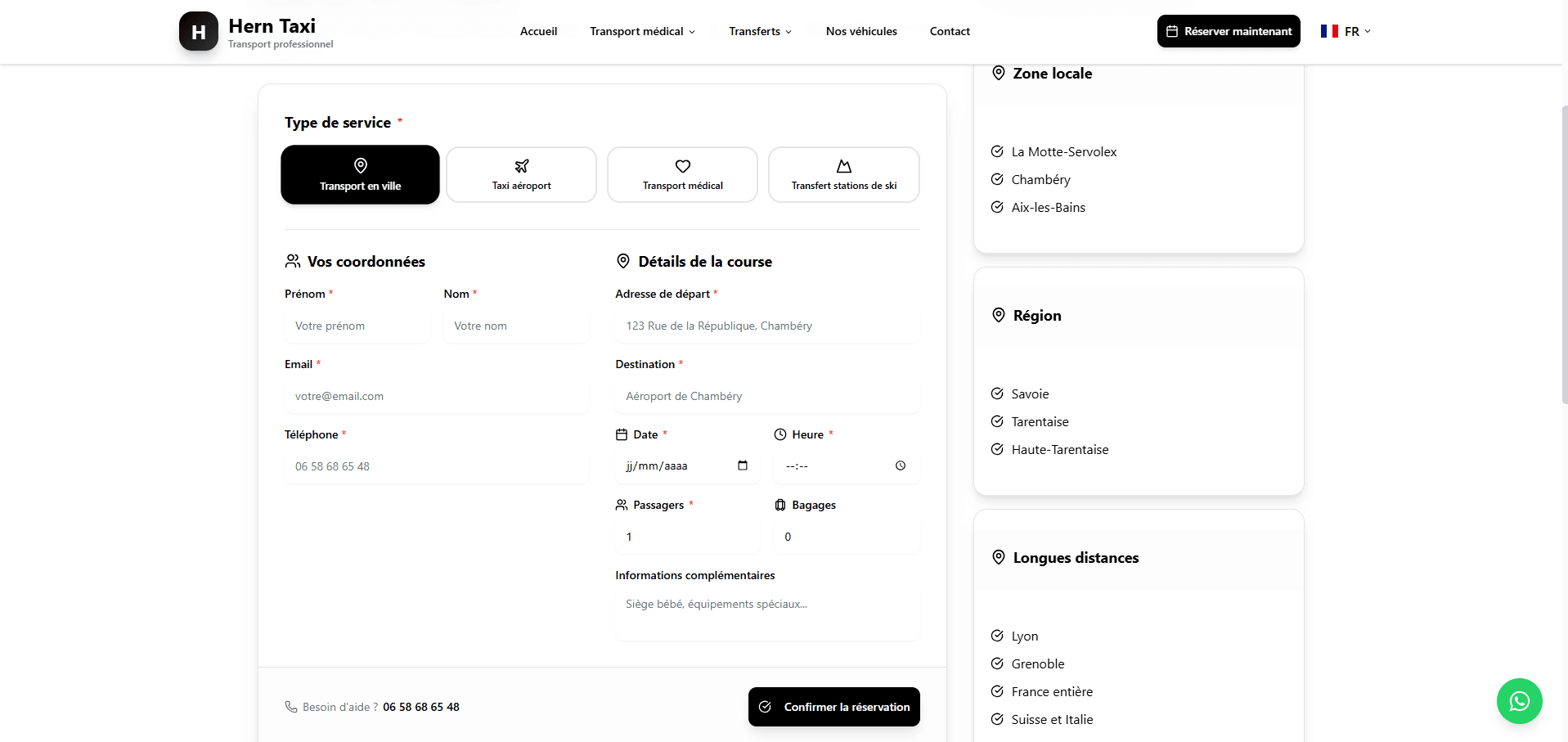Click the French flag icon
1568x742 pixels.
pos(1329,31)
